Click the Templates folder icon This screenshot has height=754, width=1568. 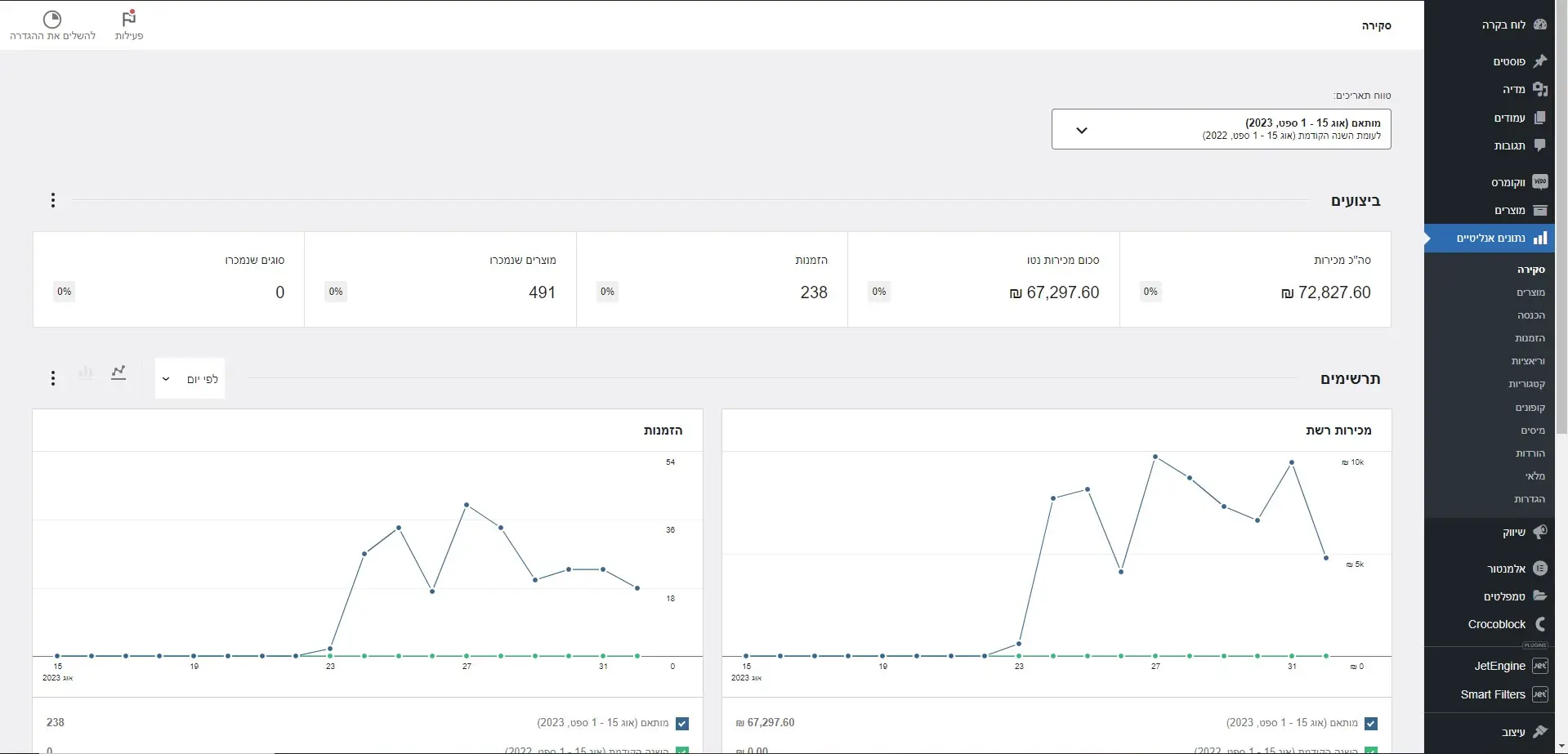click(x=1540, y=596)
